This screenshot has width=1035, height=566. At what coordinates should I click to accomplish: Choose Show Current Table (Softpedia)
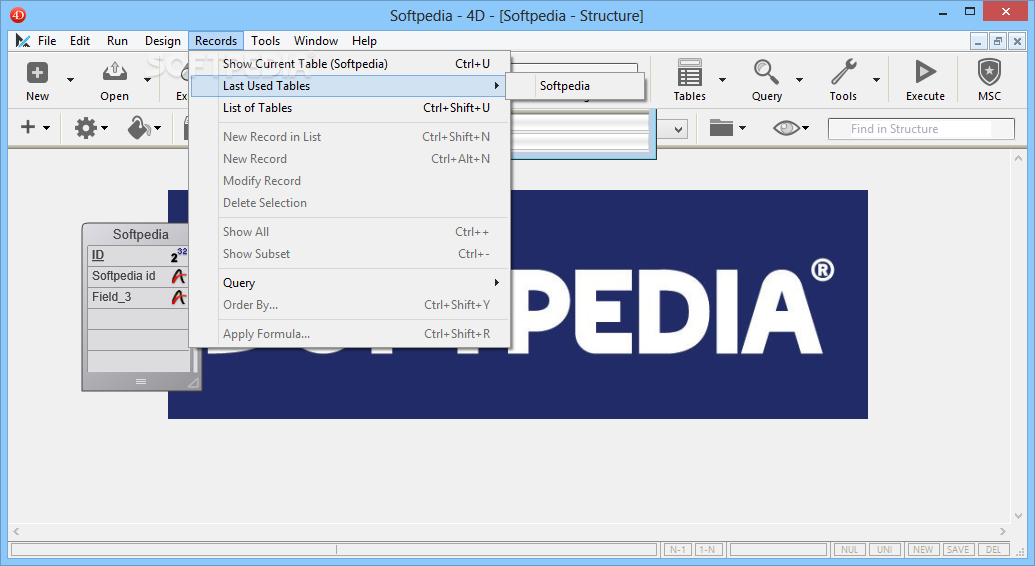tap(350, 64)
